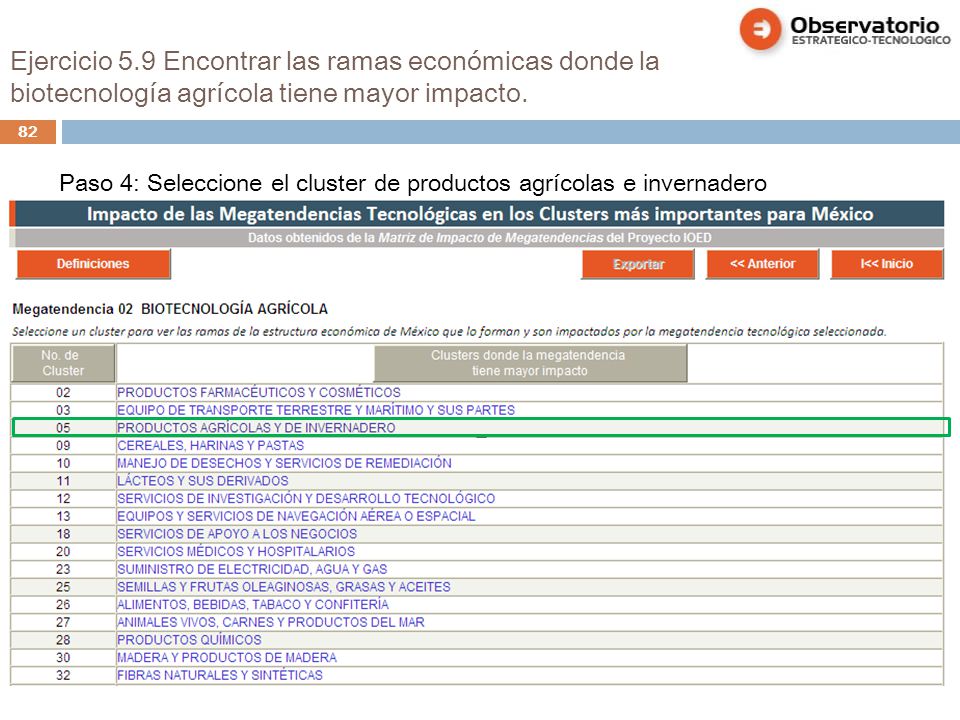The image size is (960, 720).
Task: Open Lácteos y sus Derivados cluster
Action: [203, 481]
